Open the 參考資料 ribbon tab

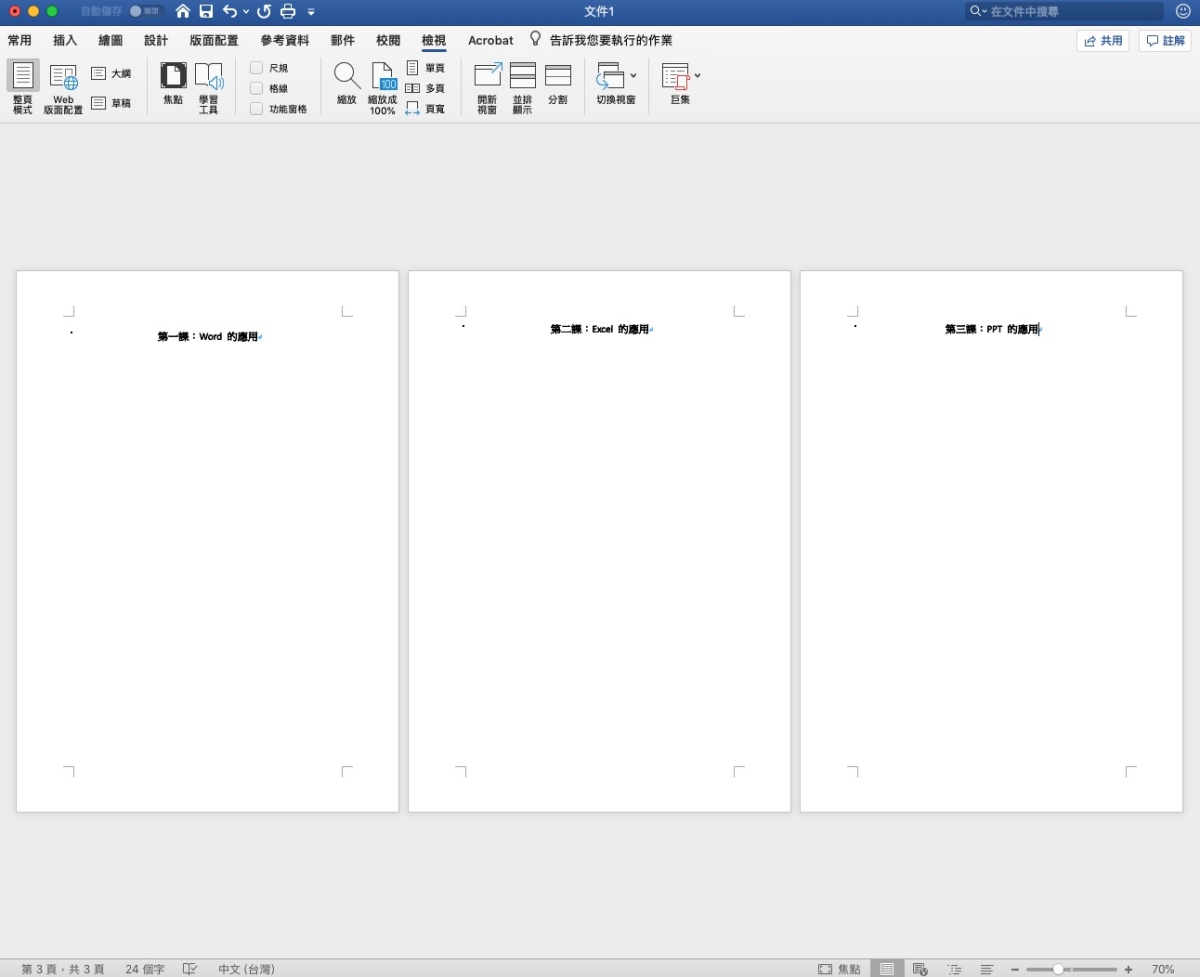tap(285, 41)
